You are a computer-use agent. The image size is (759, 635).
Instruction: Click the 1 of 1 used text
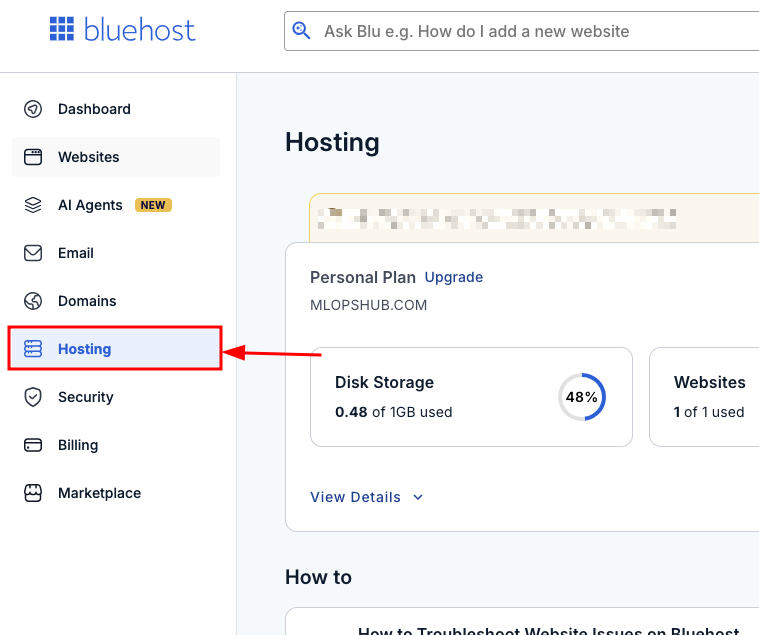[x=709, y=412]
